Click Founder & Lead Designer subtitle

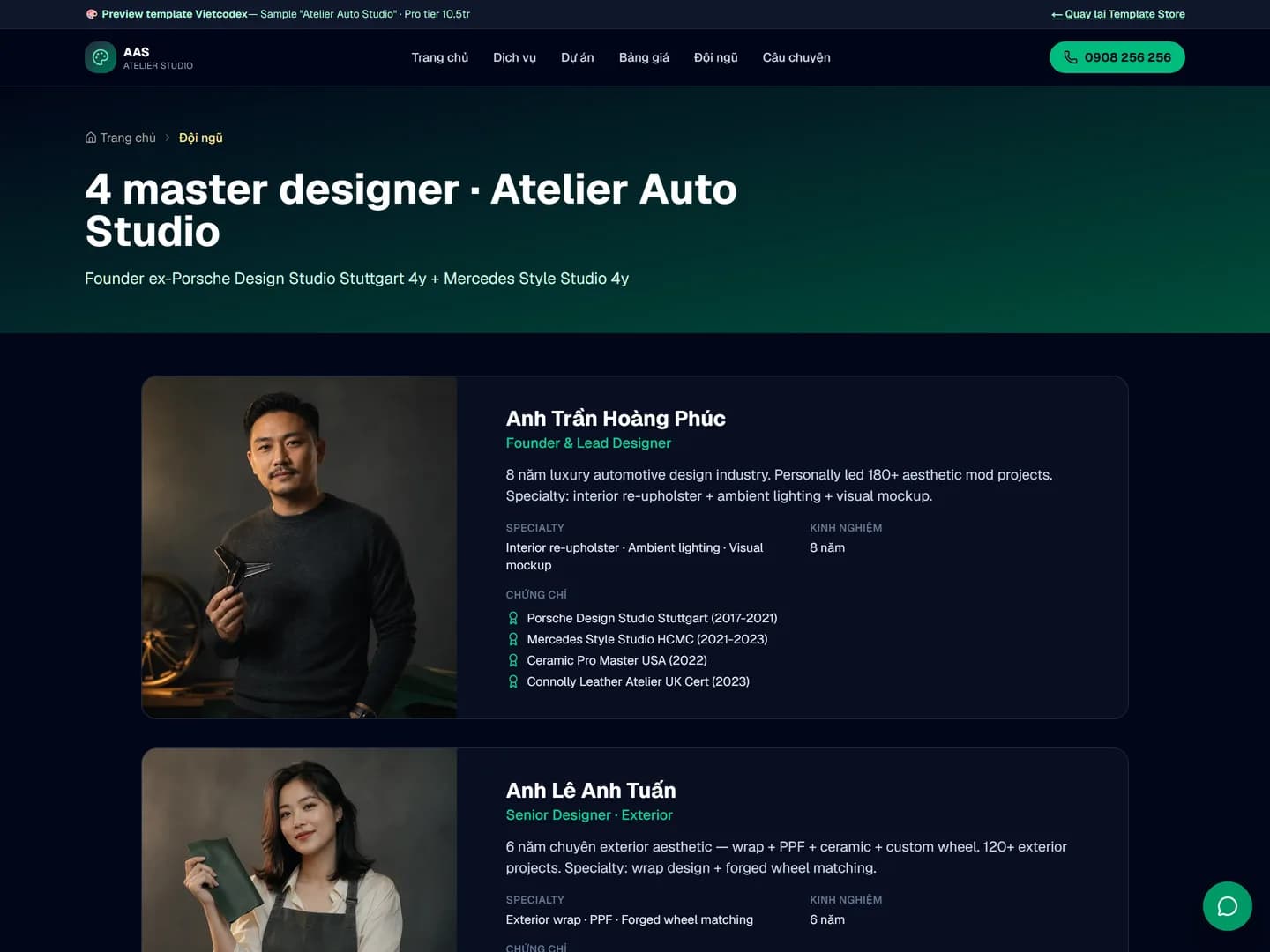click(588, 443)
